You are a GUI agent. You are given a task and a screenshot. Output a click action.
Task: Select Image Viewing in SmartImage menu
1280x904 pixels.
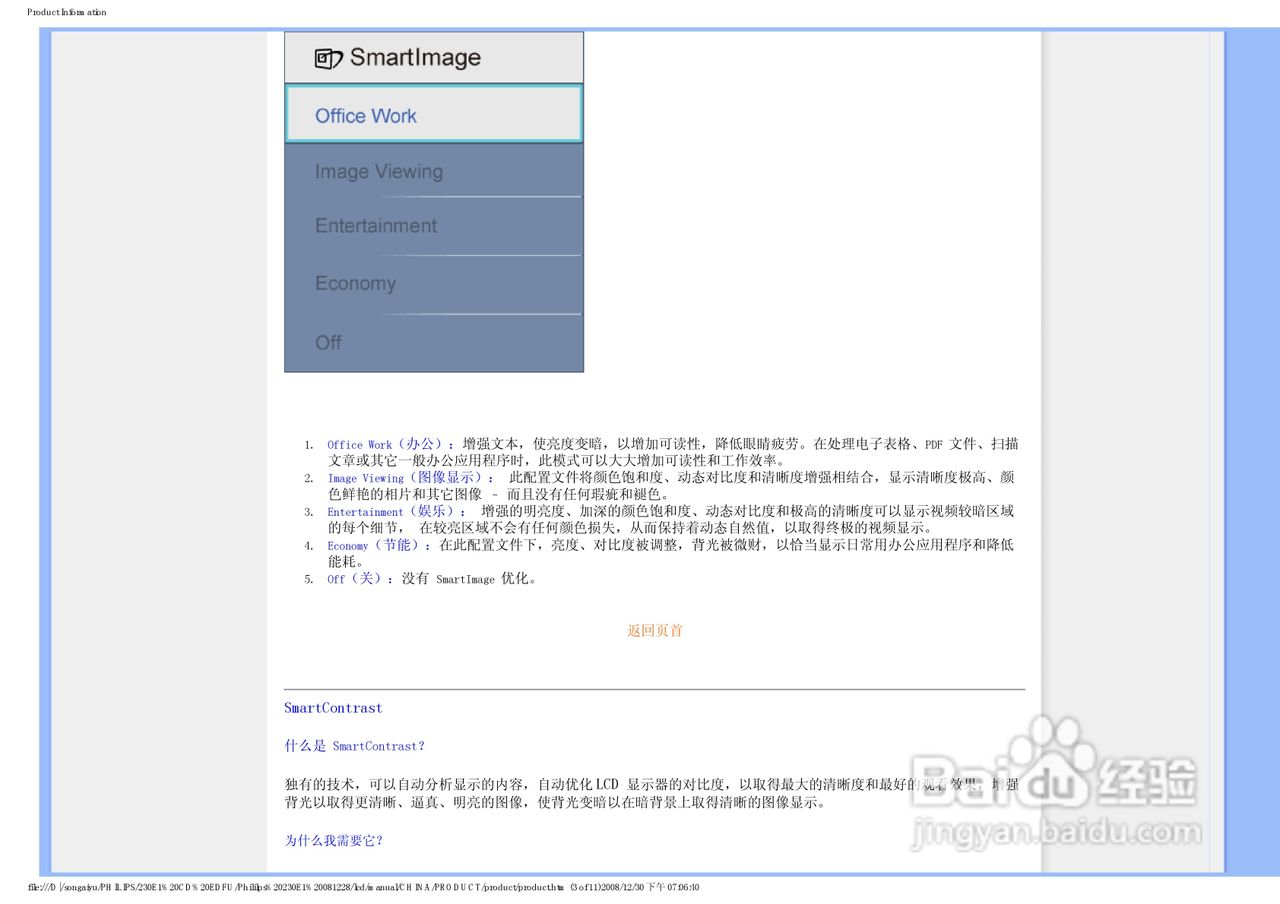point(433,171)
